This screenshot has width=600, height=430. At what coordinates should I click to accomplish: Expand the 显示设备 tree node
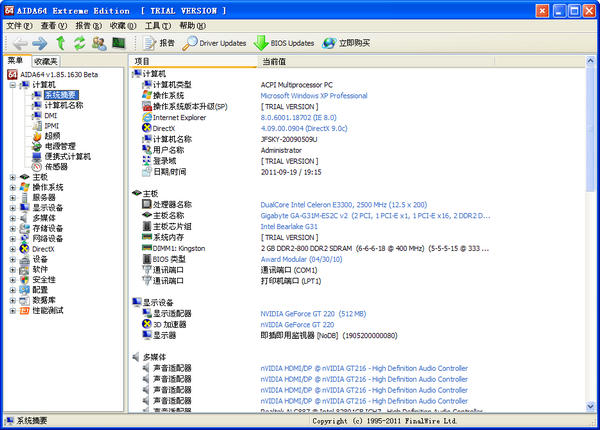13,208
